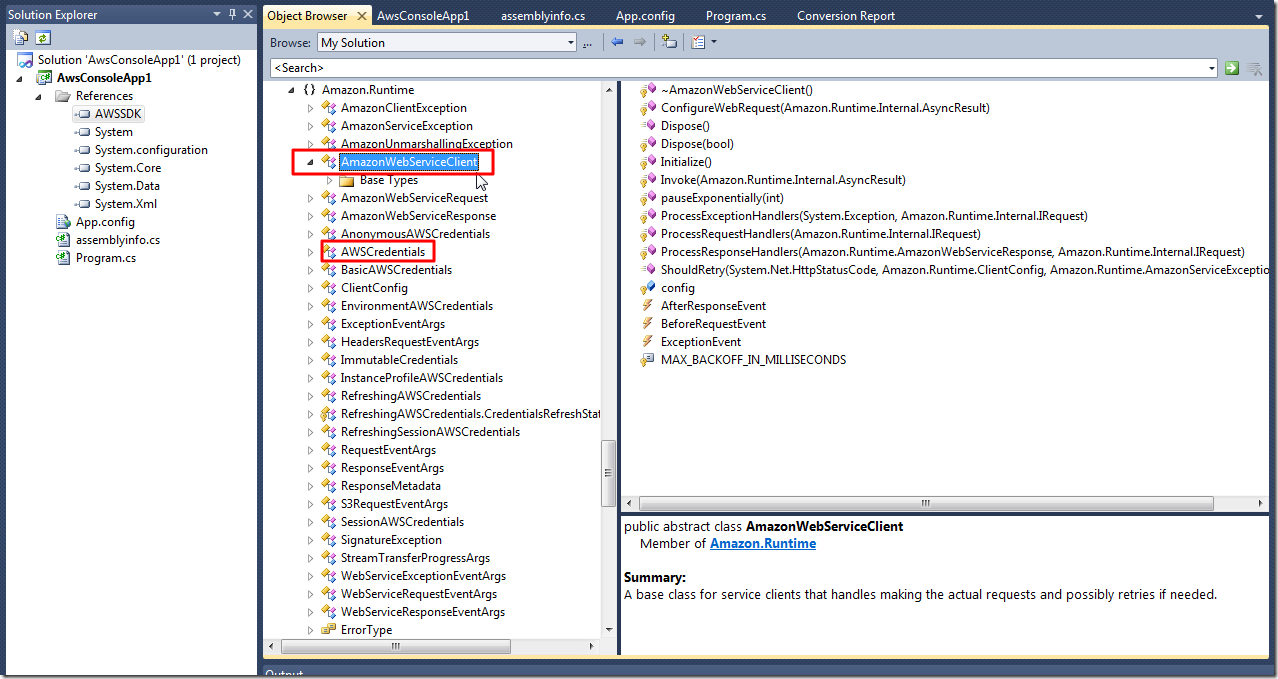Open the Browse 'My Solution' dropdown
Screen dimensions: 1278x679
click(570, 42)
